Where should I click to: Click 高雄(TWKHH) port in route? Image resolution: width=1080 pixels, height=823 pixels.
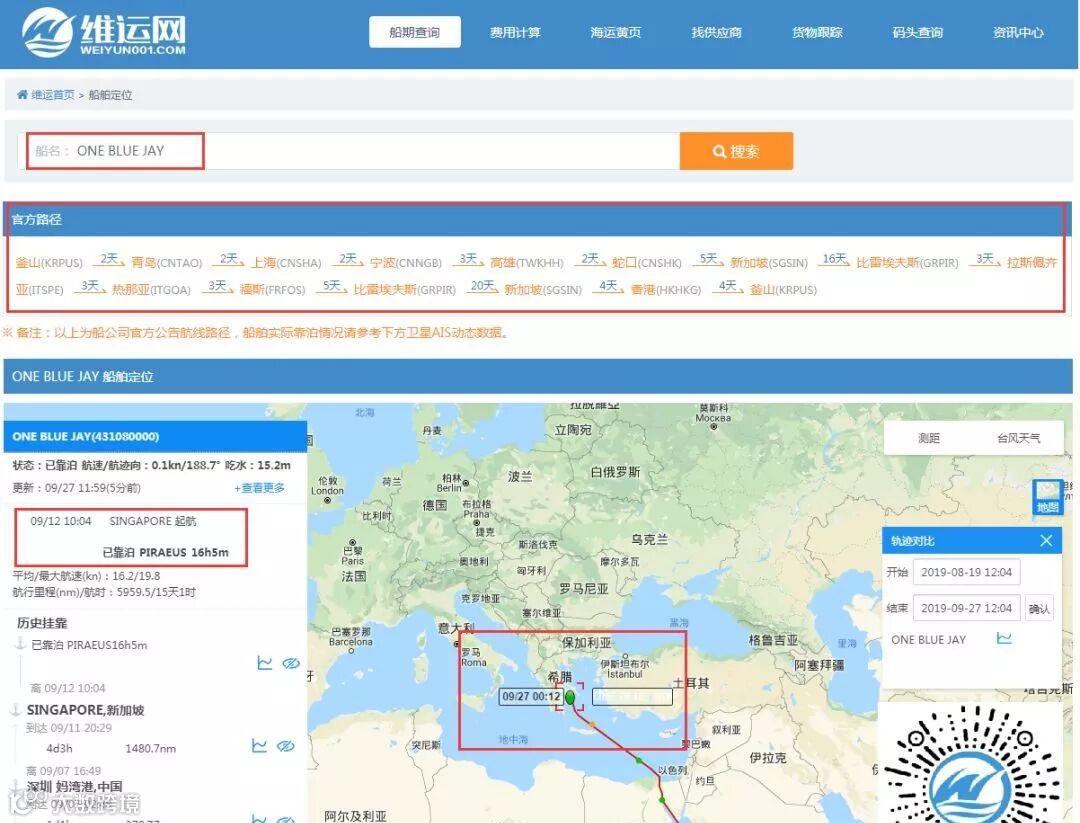point(527,262)
